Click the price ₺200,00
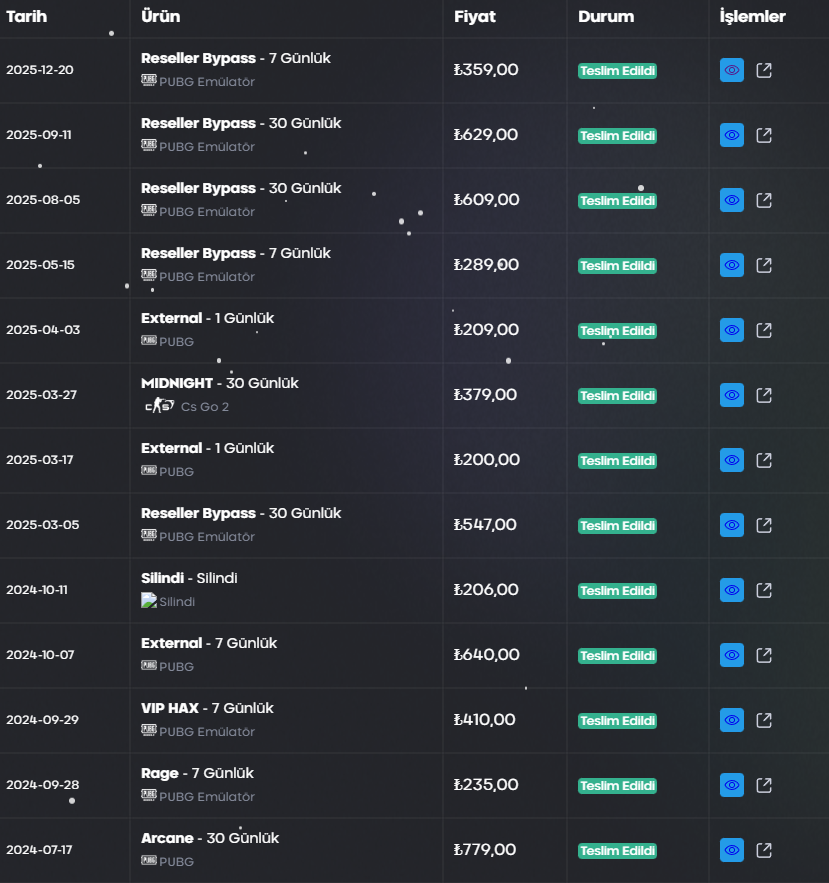This screenshot has width=829, height=883. [487, 460]
